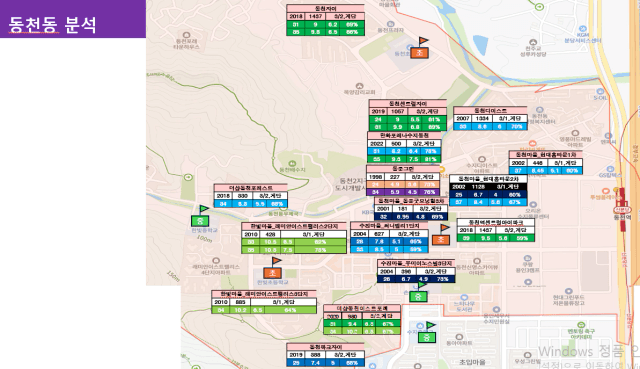The height and width of the screenshot is (369, 640).
Task: Click the purple data row ending in 76%
Action: click(x=403, y=192)
